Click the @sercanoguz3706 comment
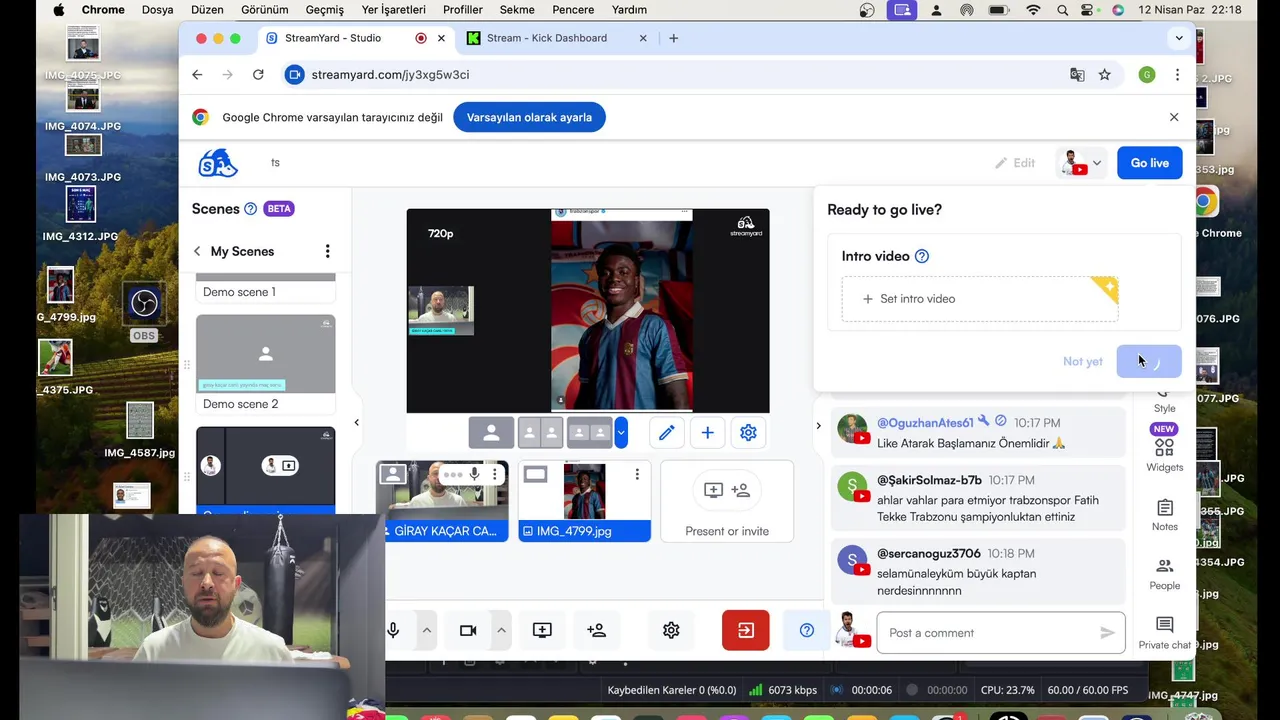This screenshot has height=720, width=1280. tap(979, 572)
